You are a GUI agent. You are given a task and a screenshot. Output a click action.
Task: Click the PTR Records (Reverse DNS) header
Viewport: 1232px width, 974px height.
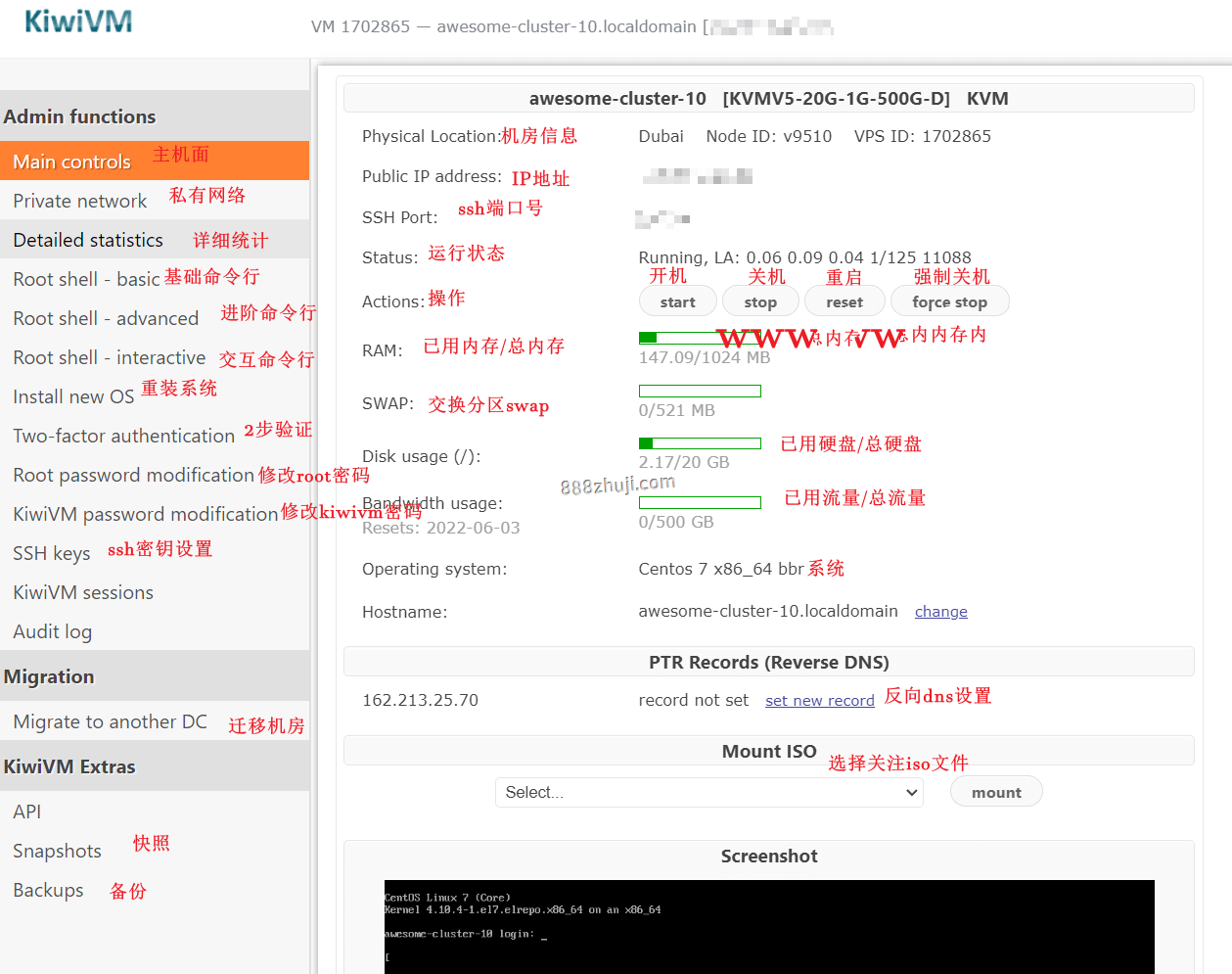coord(769,662)
